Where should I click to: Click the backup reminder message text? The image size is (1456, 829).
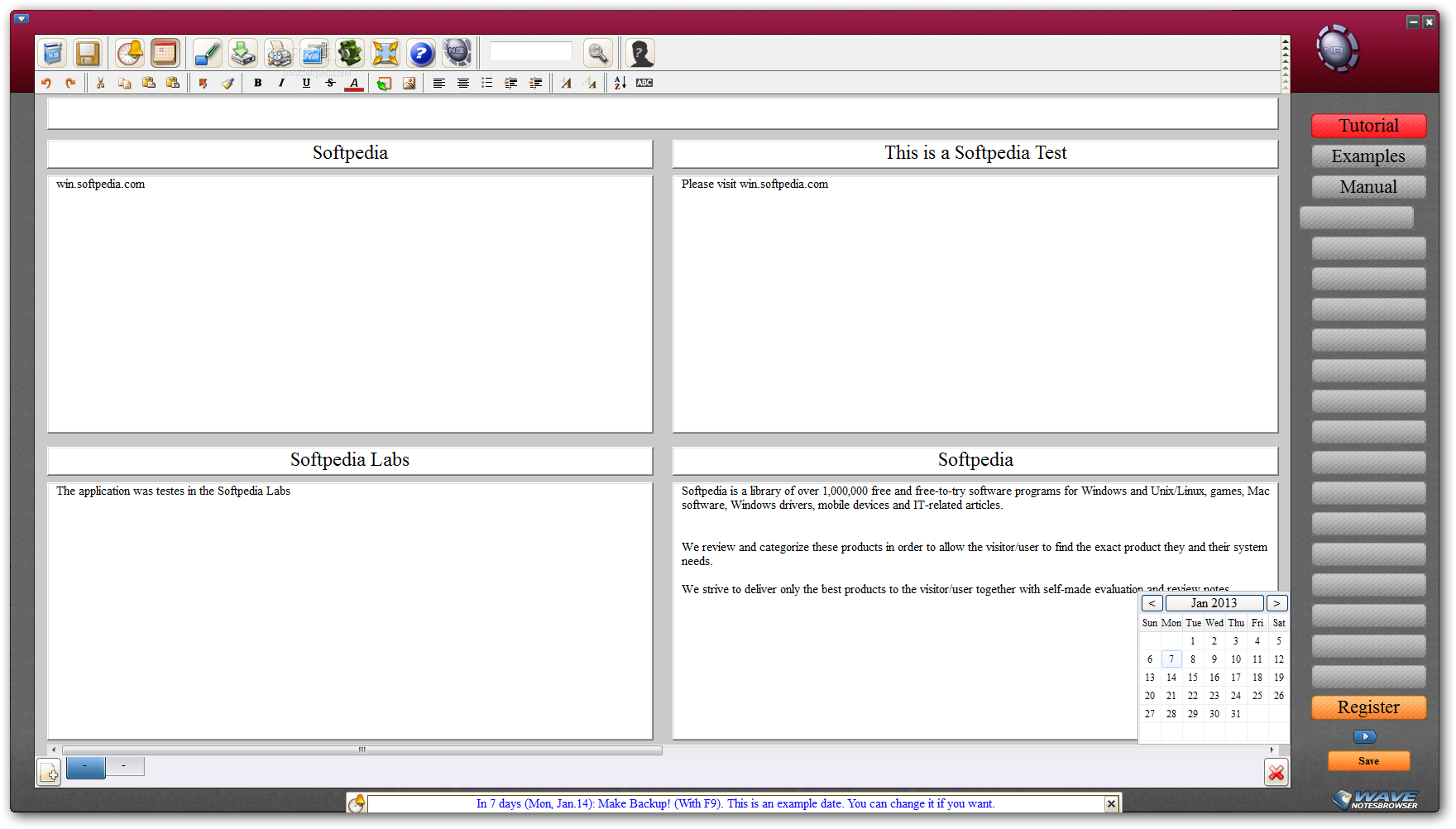click(735, 803)
